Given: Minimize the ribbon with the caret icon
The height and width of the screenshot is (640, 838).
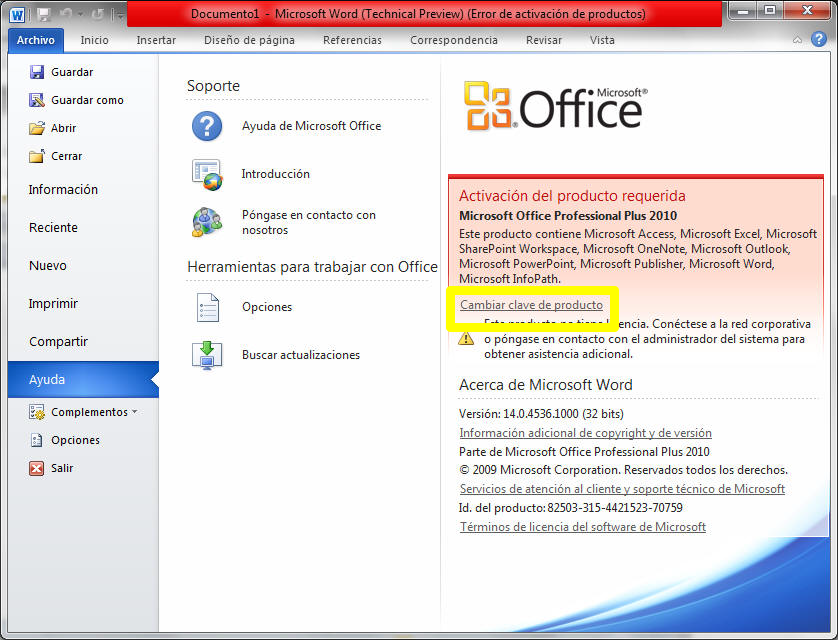Looking at the screenshot, I should pyautogui.click(x=797, y=40).
